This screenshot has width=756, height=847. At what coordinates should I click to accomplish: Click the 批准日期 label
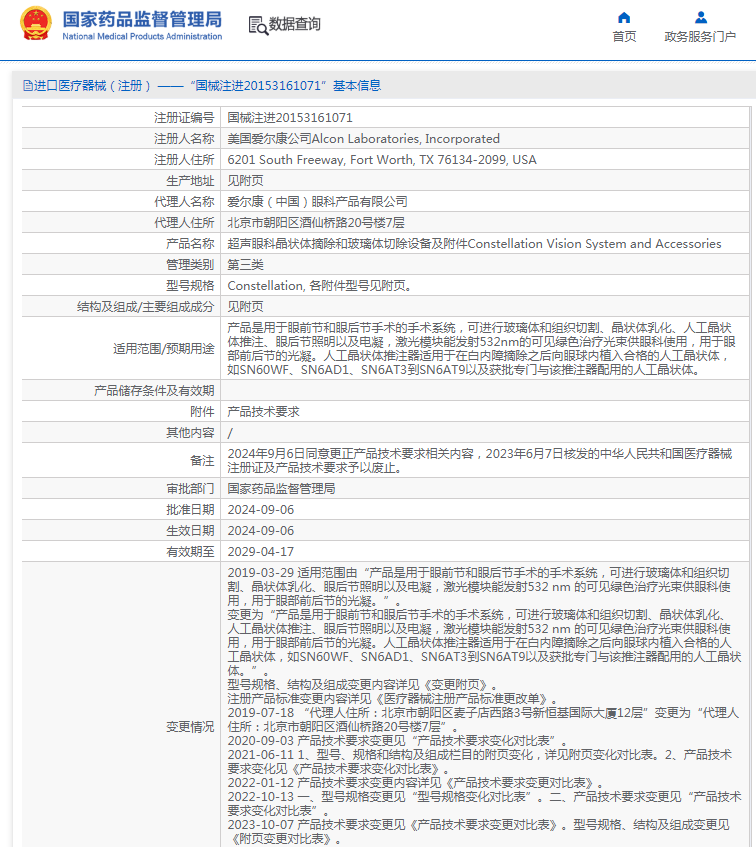click(190, 510)
